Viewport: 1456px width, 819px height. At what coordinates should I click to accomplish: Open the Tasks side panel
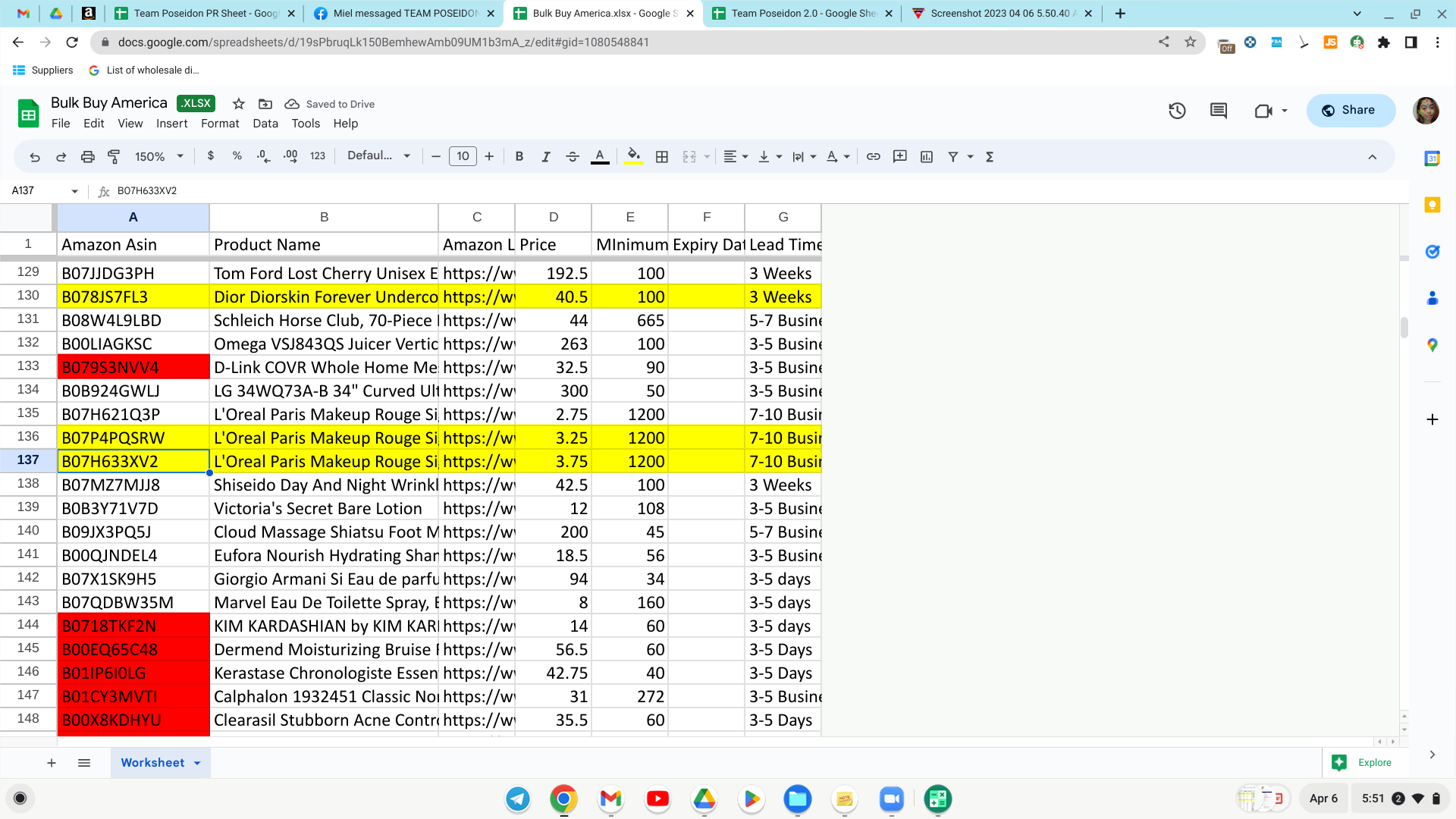pos(1432,252)
